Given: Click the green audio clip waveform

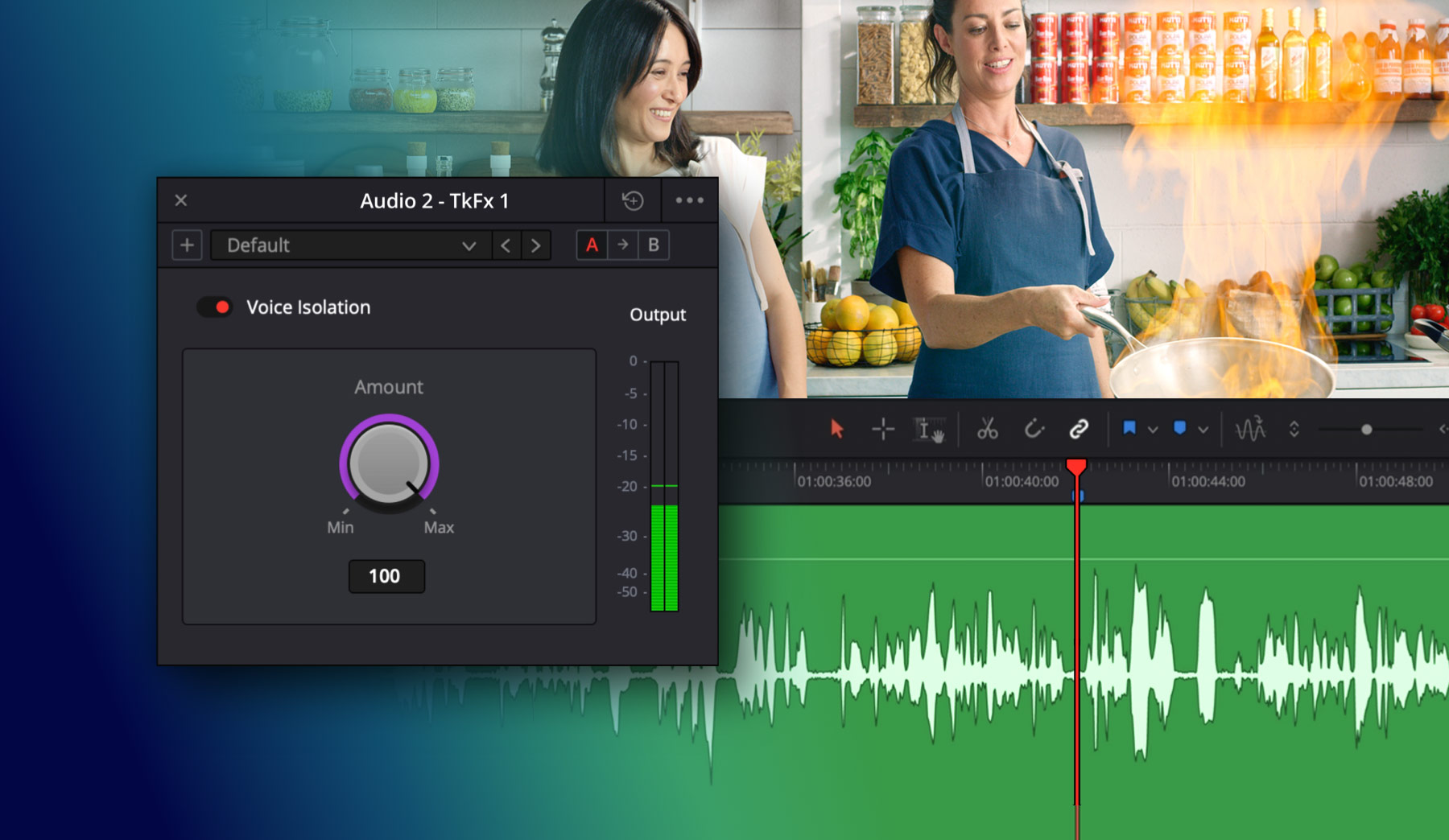Looking at the screenshot, I should click(x=1083, y=671).
